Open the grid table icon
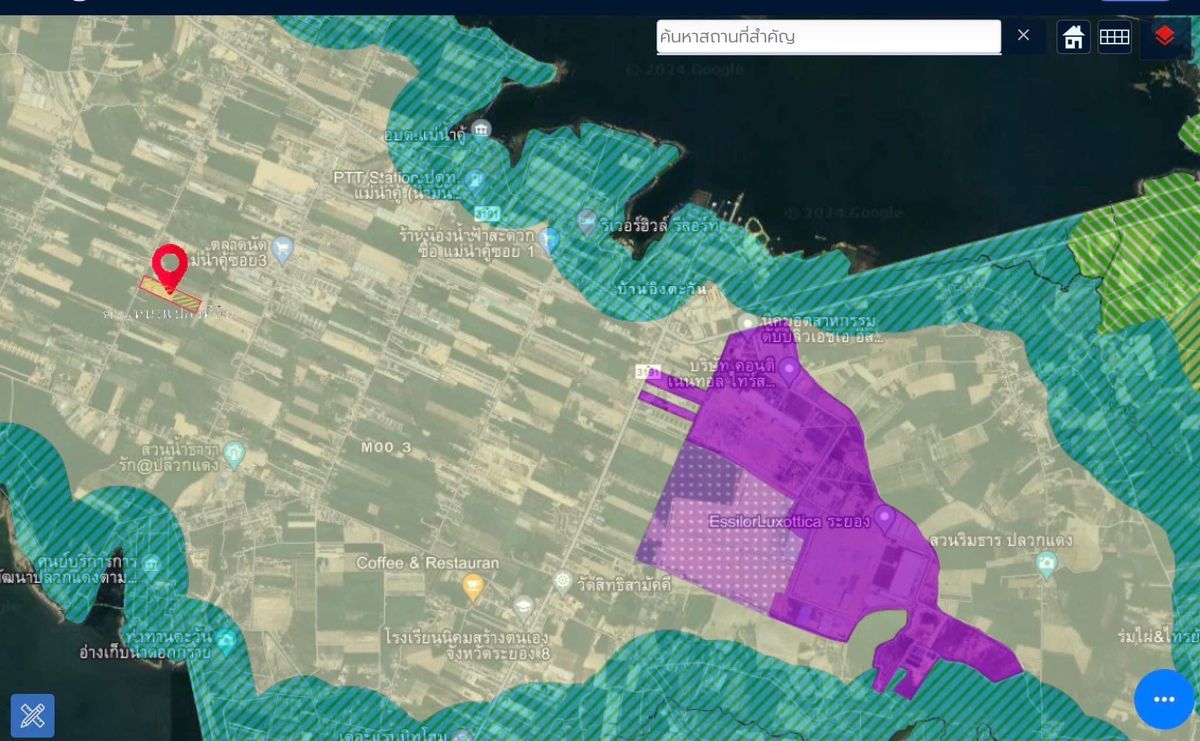 [x=1114, y=37]
